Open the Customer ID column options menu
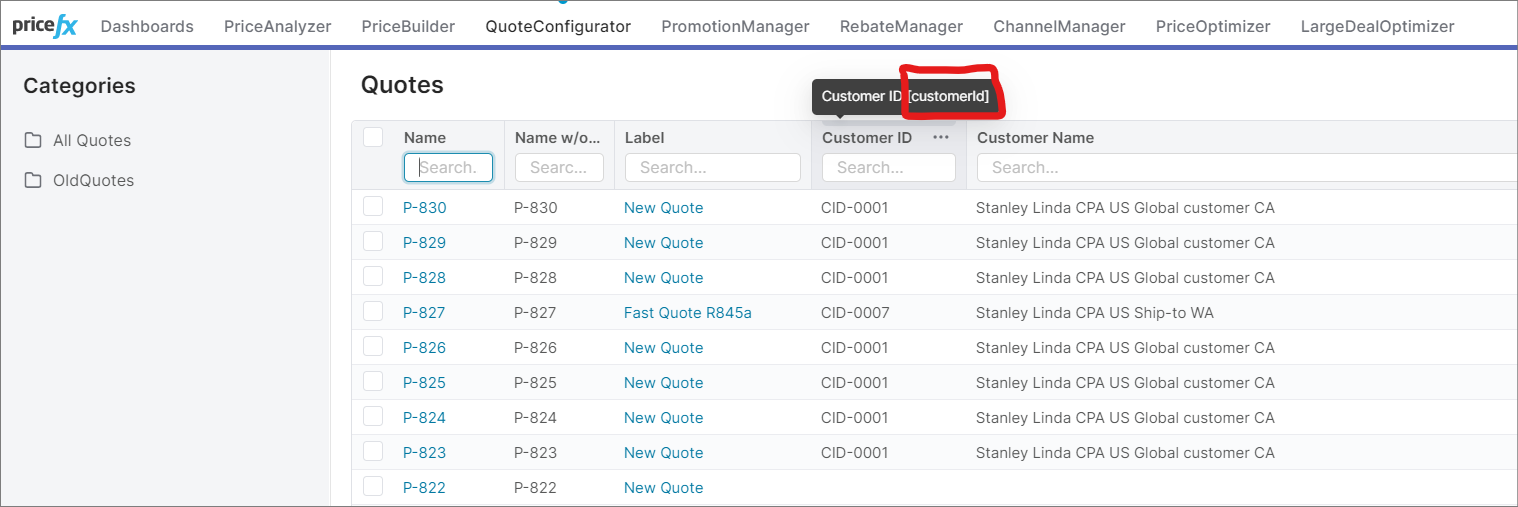The image size is (1518, 507). point(940,138)
